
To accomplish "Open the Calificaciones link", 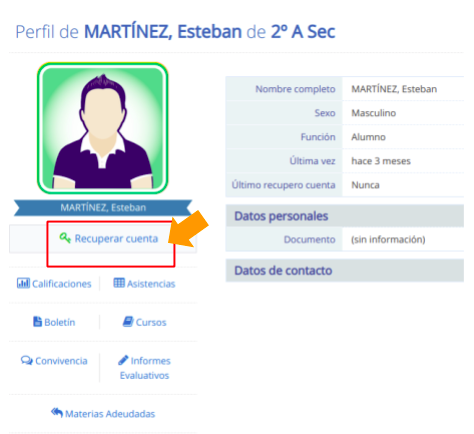I will pos(62,284).
